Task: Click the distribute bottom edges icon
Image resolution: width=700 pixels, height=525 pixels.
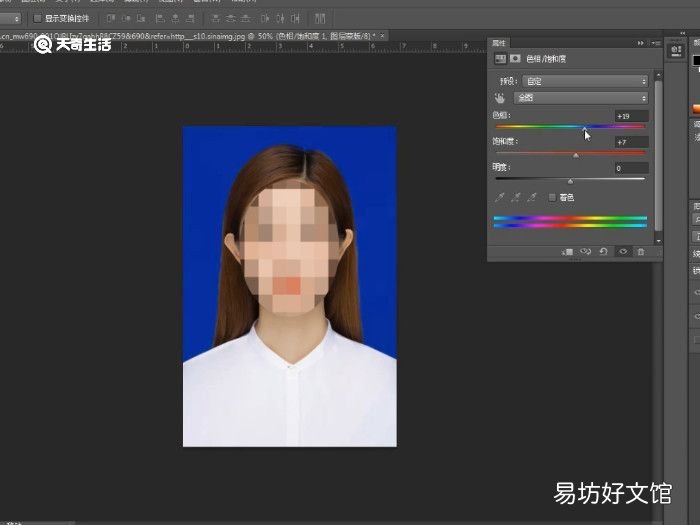Action: [x=246, y=18]
